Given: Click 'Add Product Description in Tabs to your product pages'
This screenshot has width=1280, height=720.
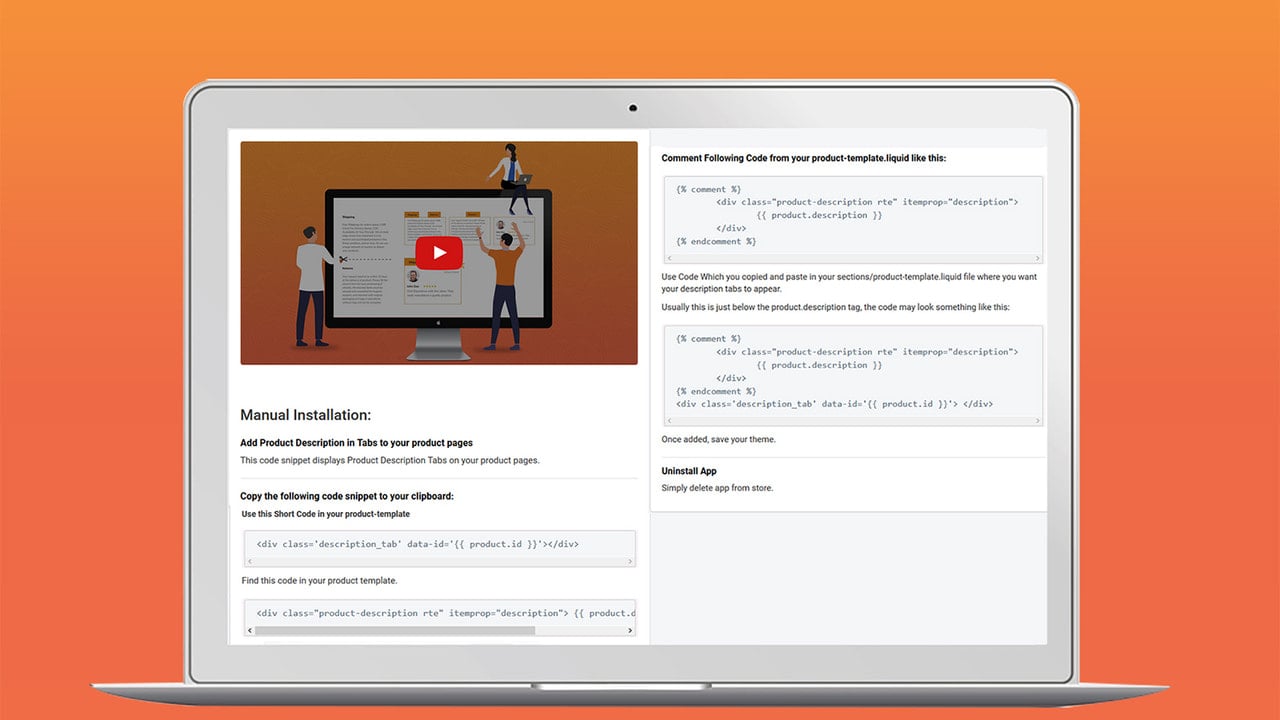Looking at the screenshot, I should pos(356,442).
